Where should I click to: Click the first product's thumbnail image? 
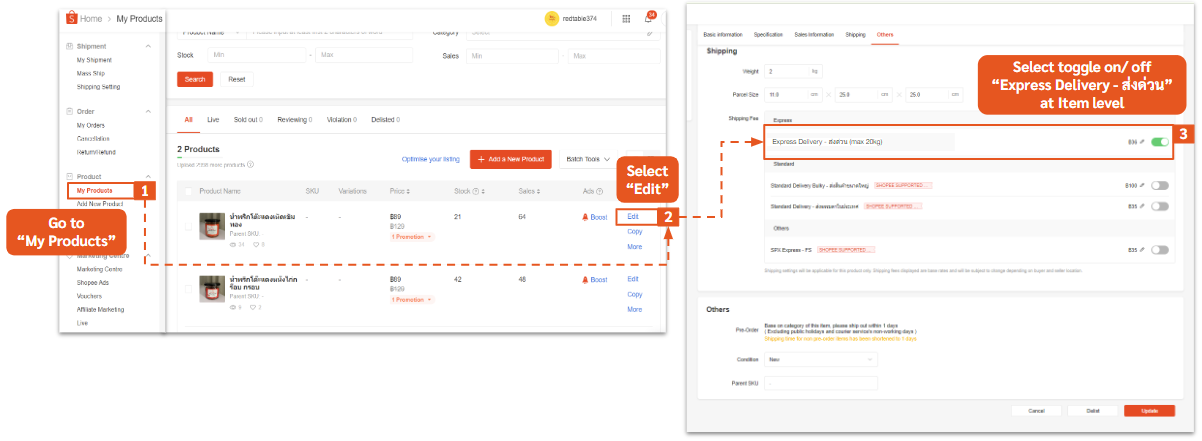pos(212,226)
